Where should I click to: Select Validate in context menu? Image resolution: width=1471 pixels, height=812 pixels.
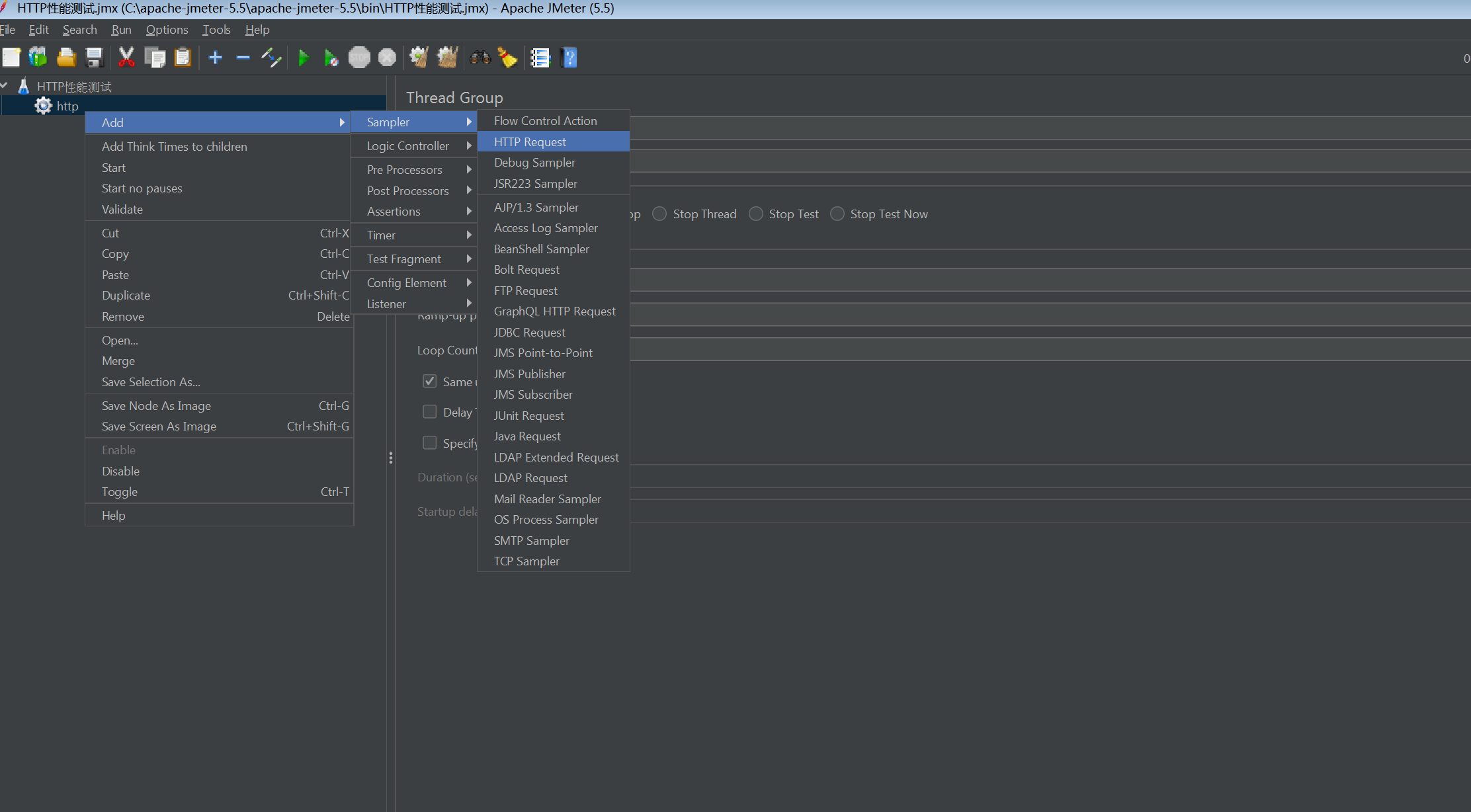[219, 209]
